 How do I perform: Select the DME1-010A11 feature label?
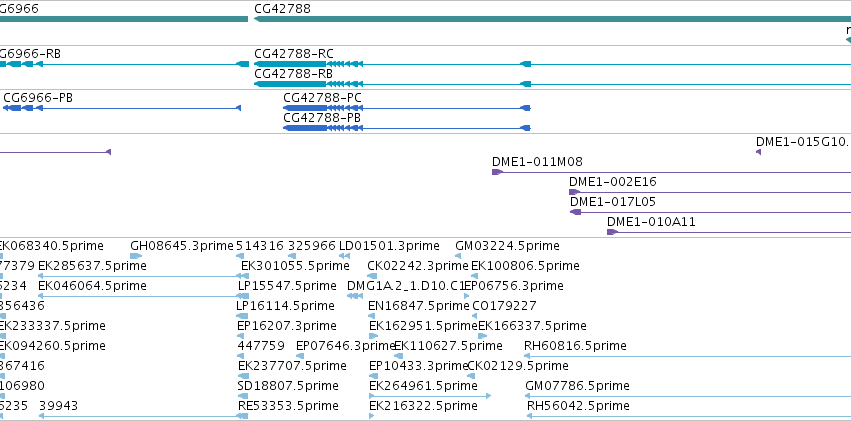click(x=651, y=222)
